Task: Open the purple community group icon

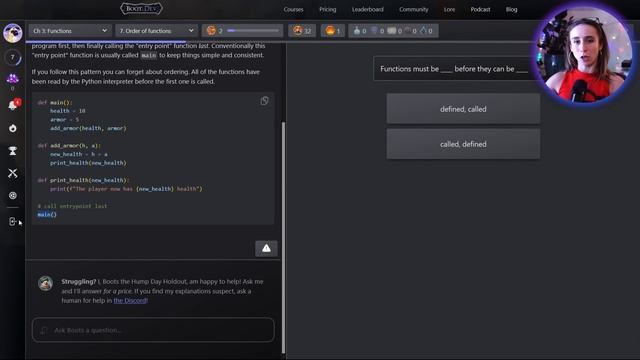Action: tap(13, 79)
